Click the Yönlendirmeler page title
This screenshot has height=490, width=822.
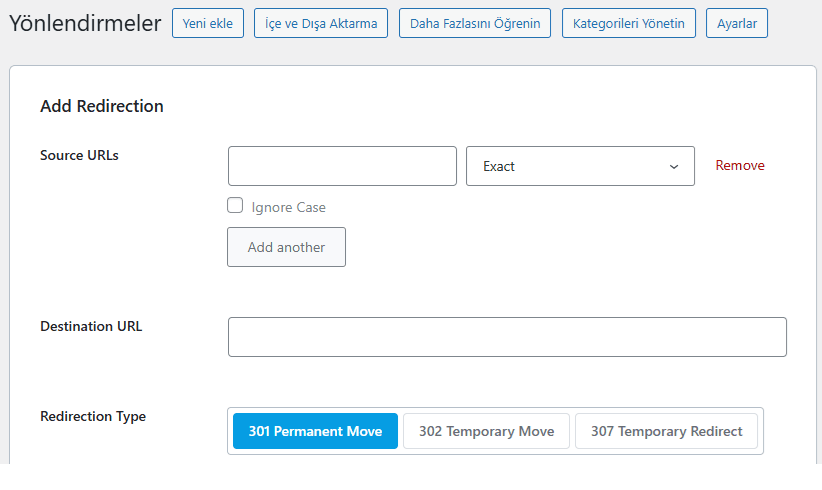85,24
